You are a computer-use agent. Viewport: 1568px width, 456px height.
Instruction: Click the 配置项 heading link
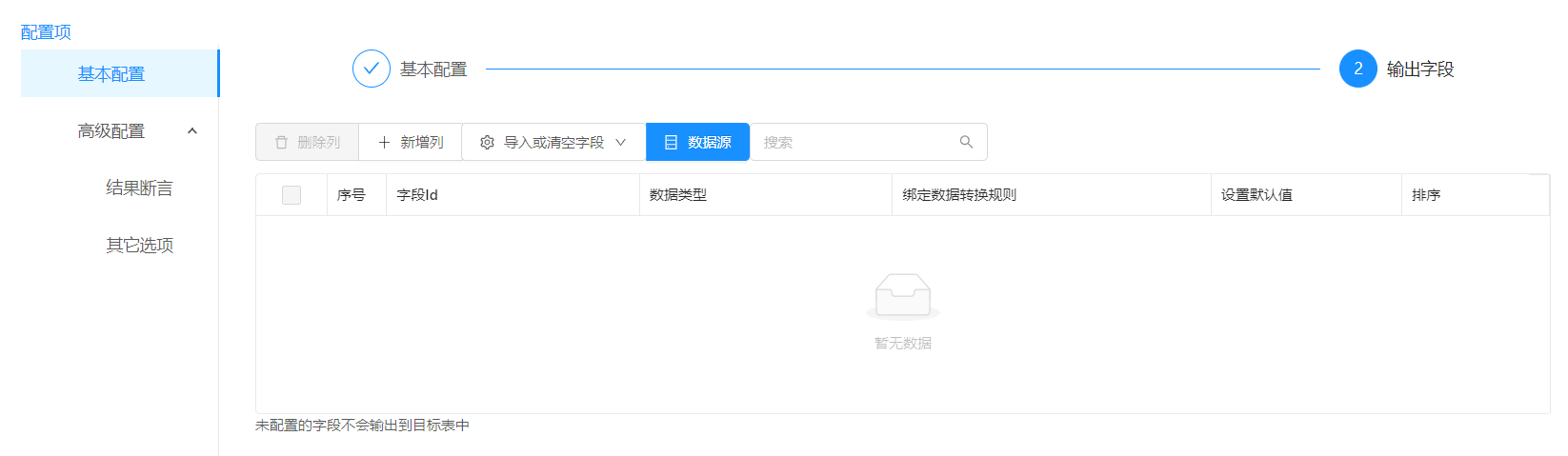point(46,32)
